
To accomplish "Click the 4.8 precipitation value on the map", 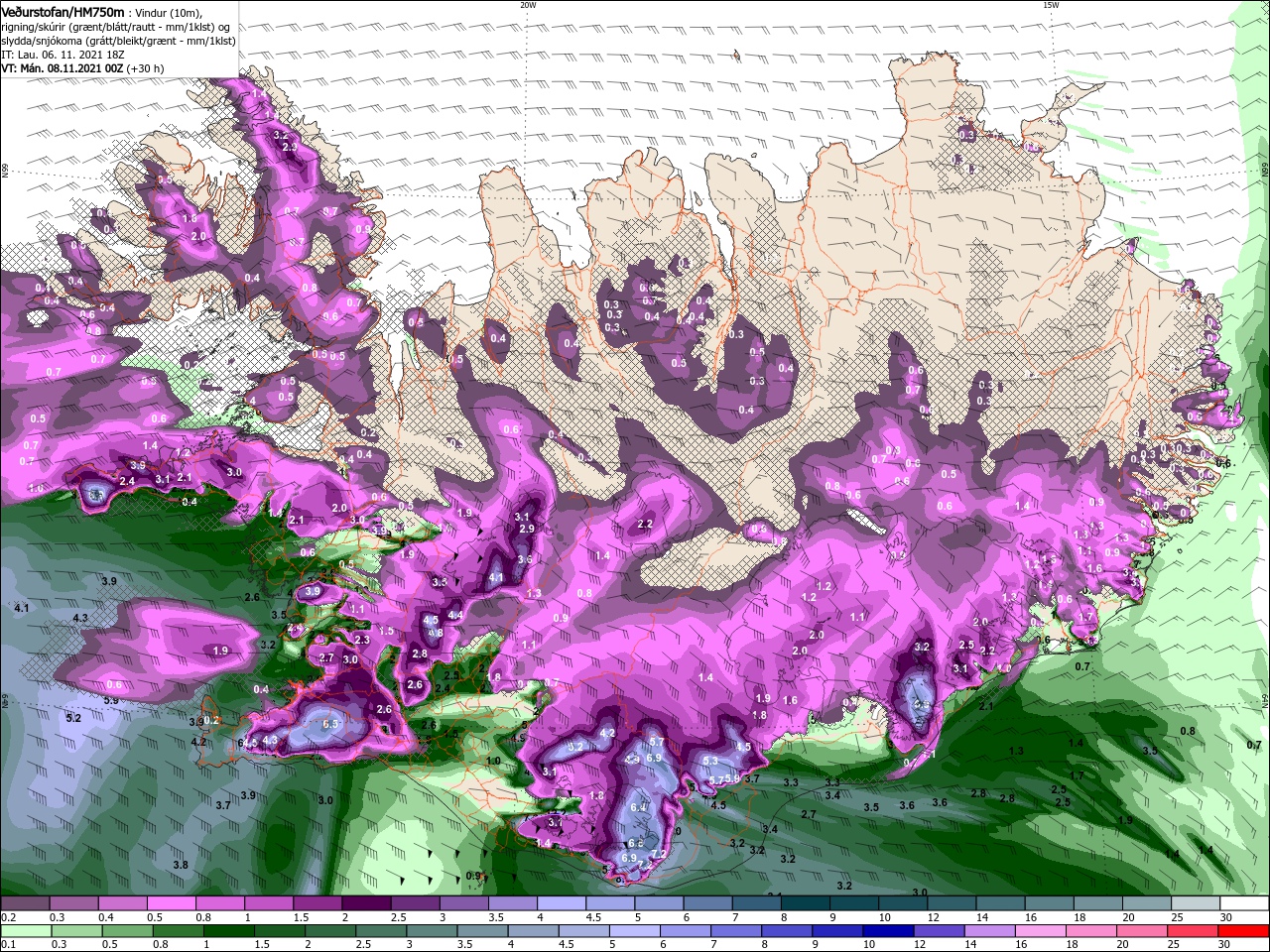I will pos(434,633).
